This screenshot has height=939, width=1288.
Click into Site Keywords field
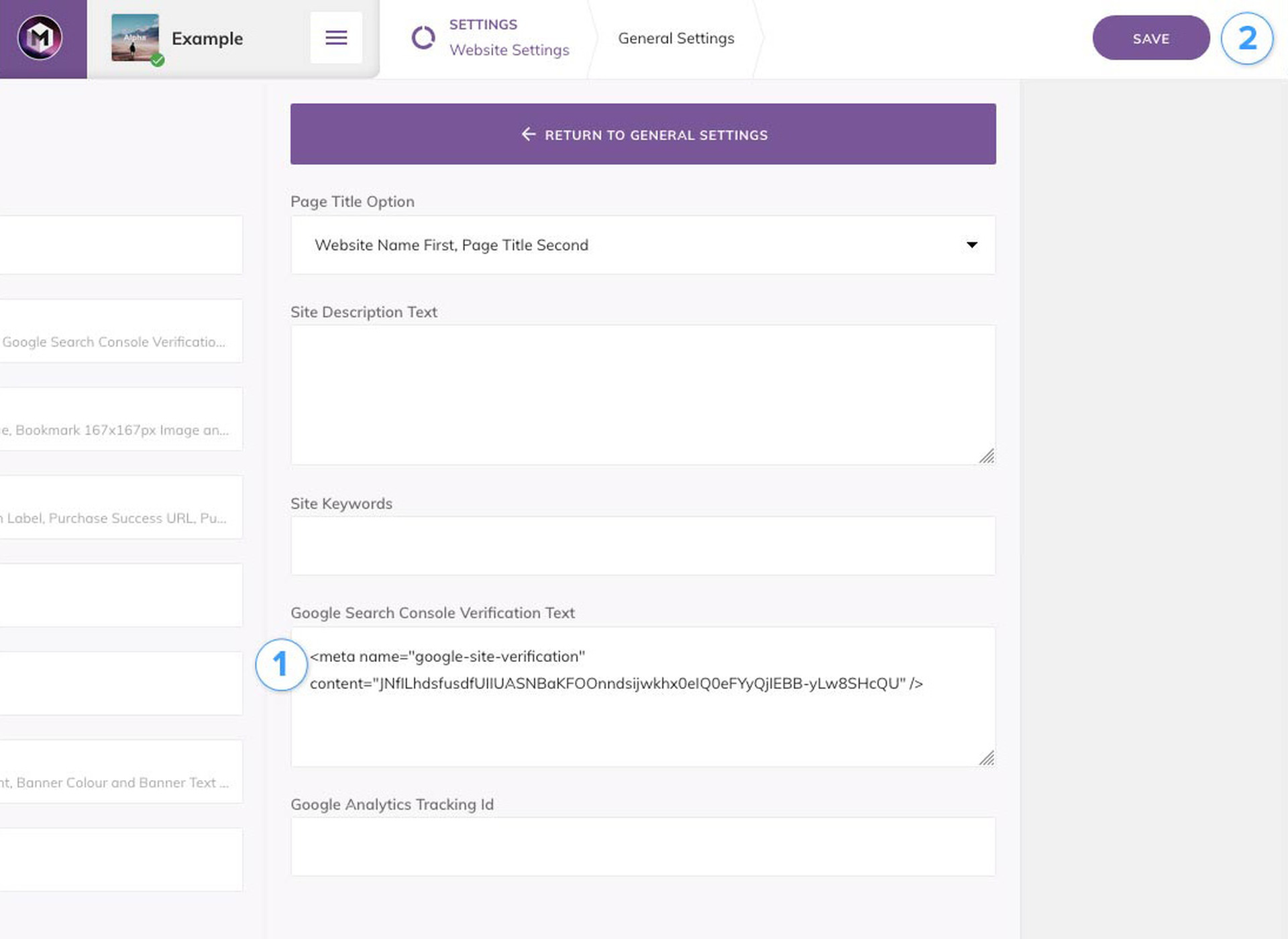(643, 545)
